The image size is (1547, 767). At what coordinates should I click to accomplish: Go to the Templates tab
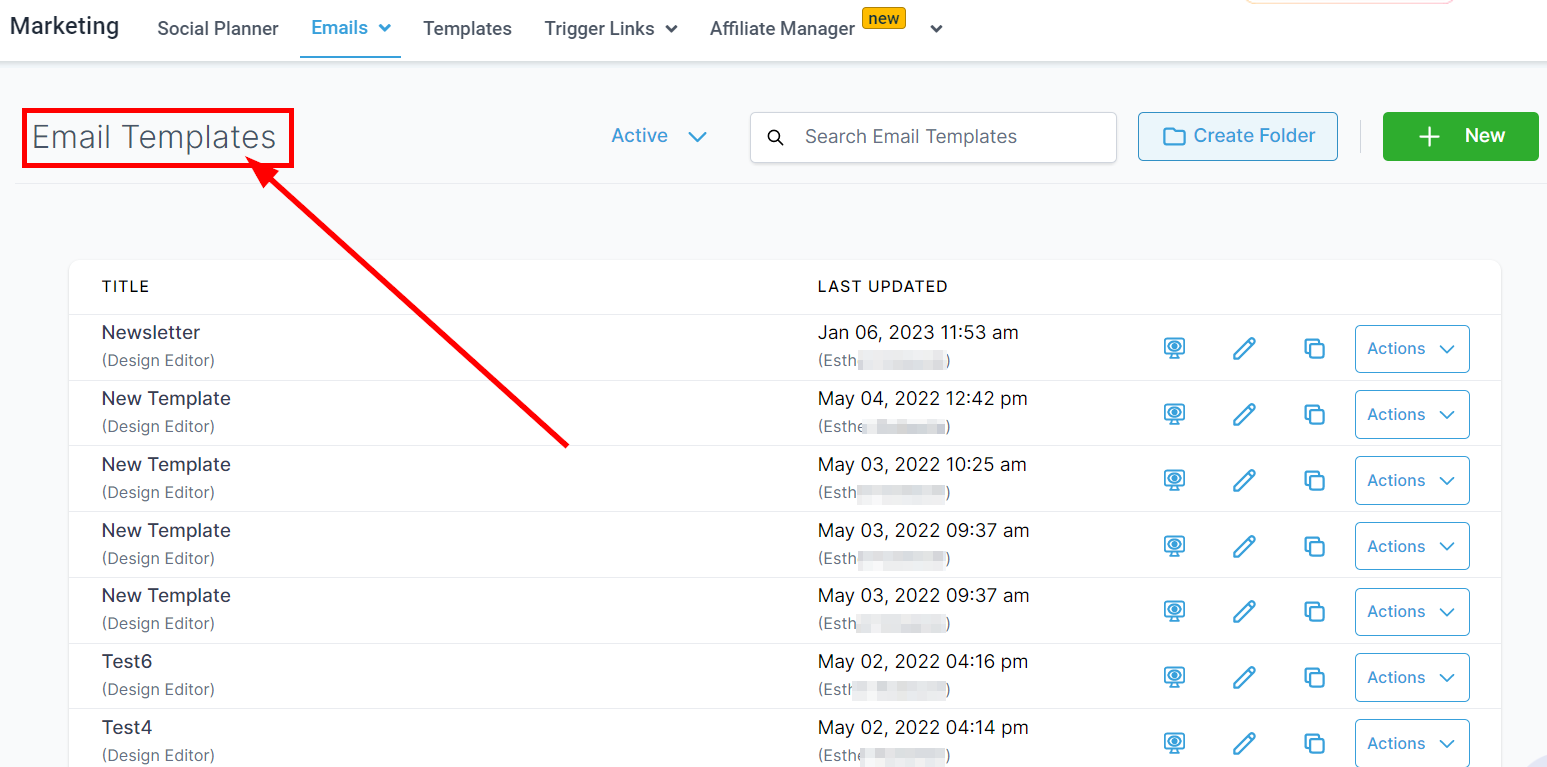467,29
